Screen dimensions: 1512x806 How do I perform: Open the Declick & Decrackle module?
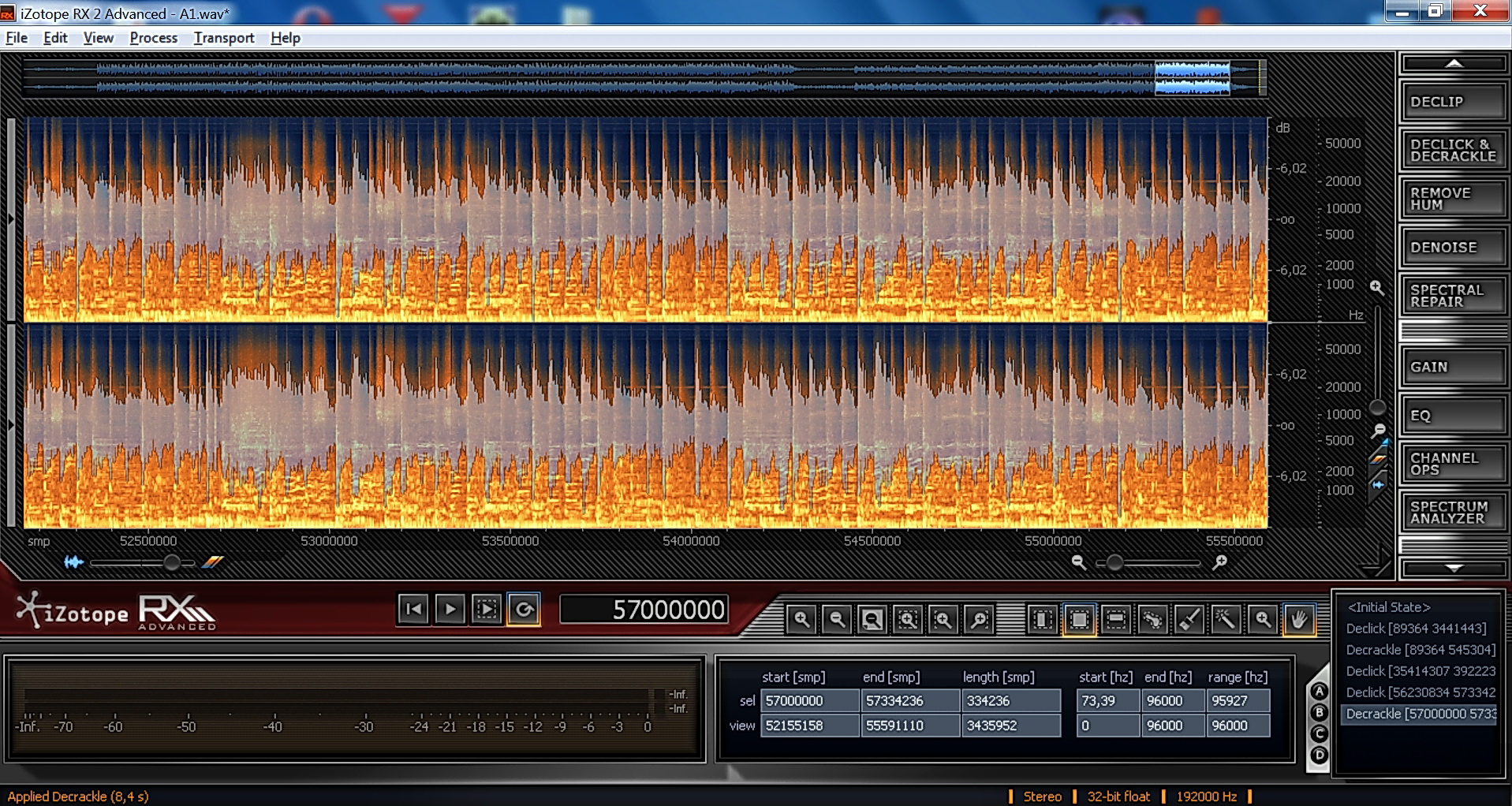1452,151
